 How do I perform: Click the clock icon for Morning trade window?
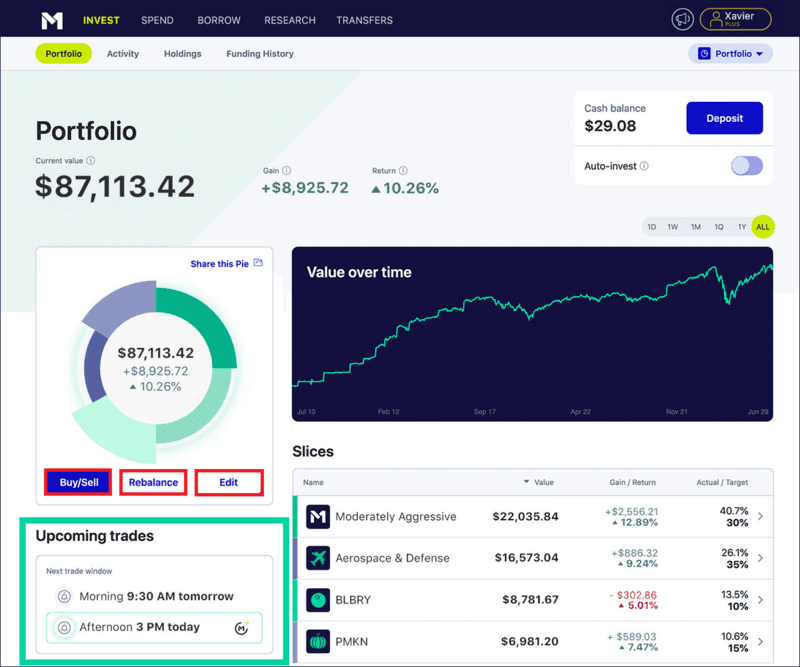coord(64,596)
